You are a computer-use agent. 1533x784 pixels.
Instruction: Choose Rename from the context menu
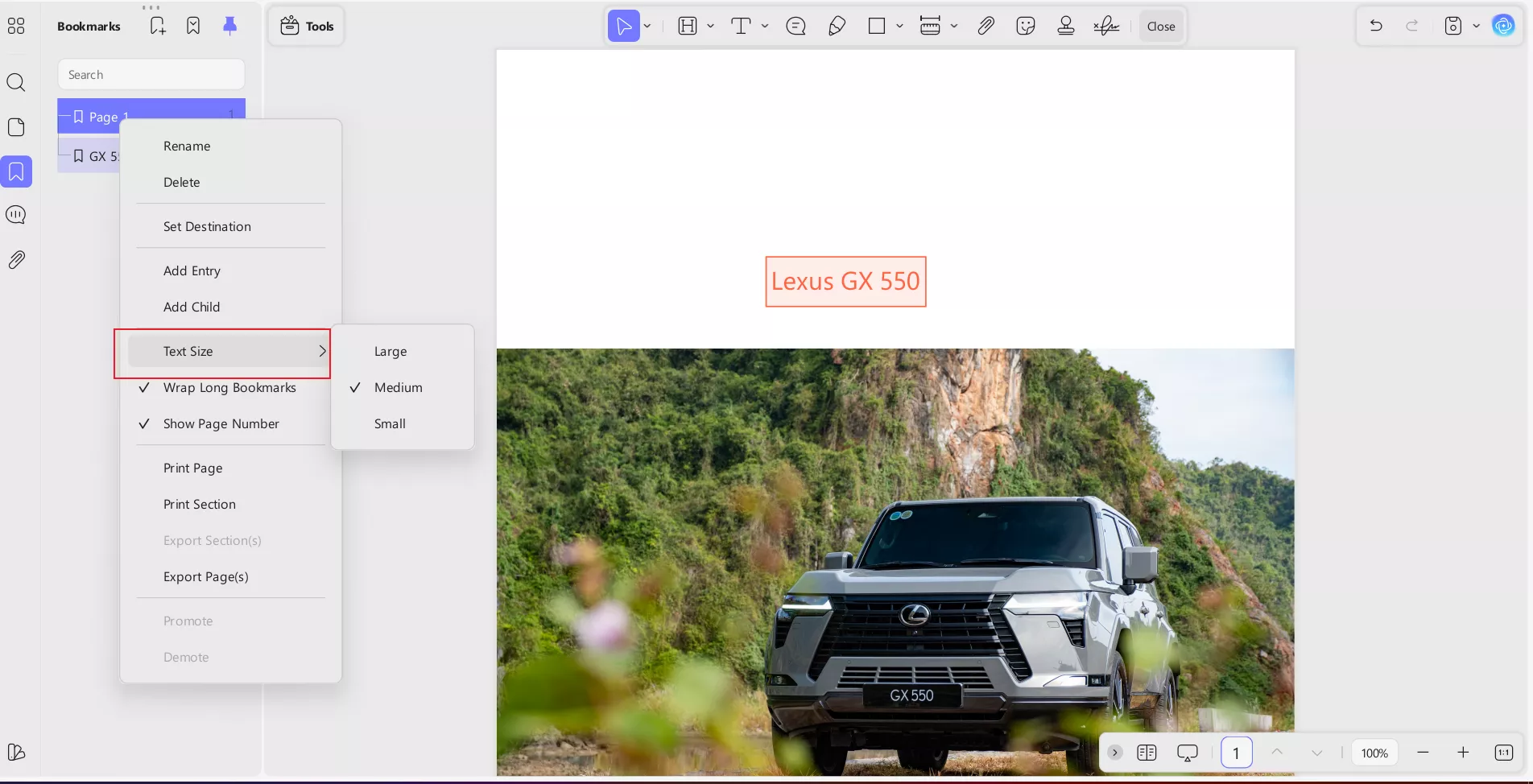click(x=187, y=146)
